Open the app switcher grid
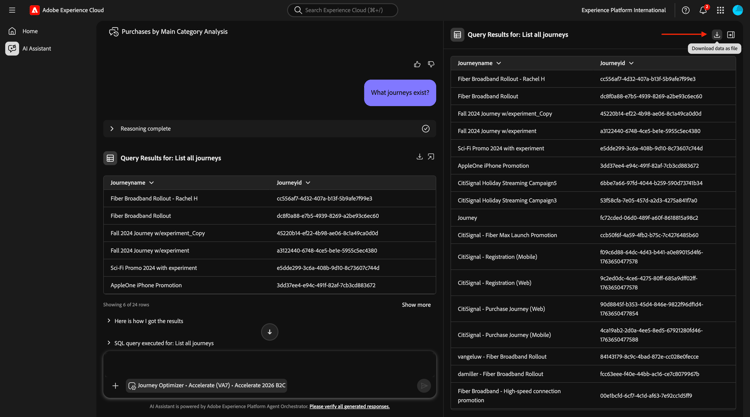The image size is (750, 417). click(720, 10)
